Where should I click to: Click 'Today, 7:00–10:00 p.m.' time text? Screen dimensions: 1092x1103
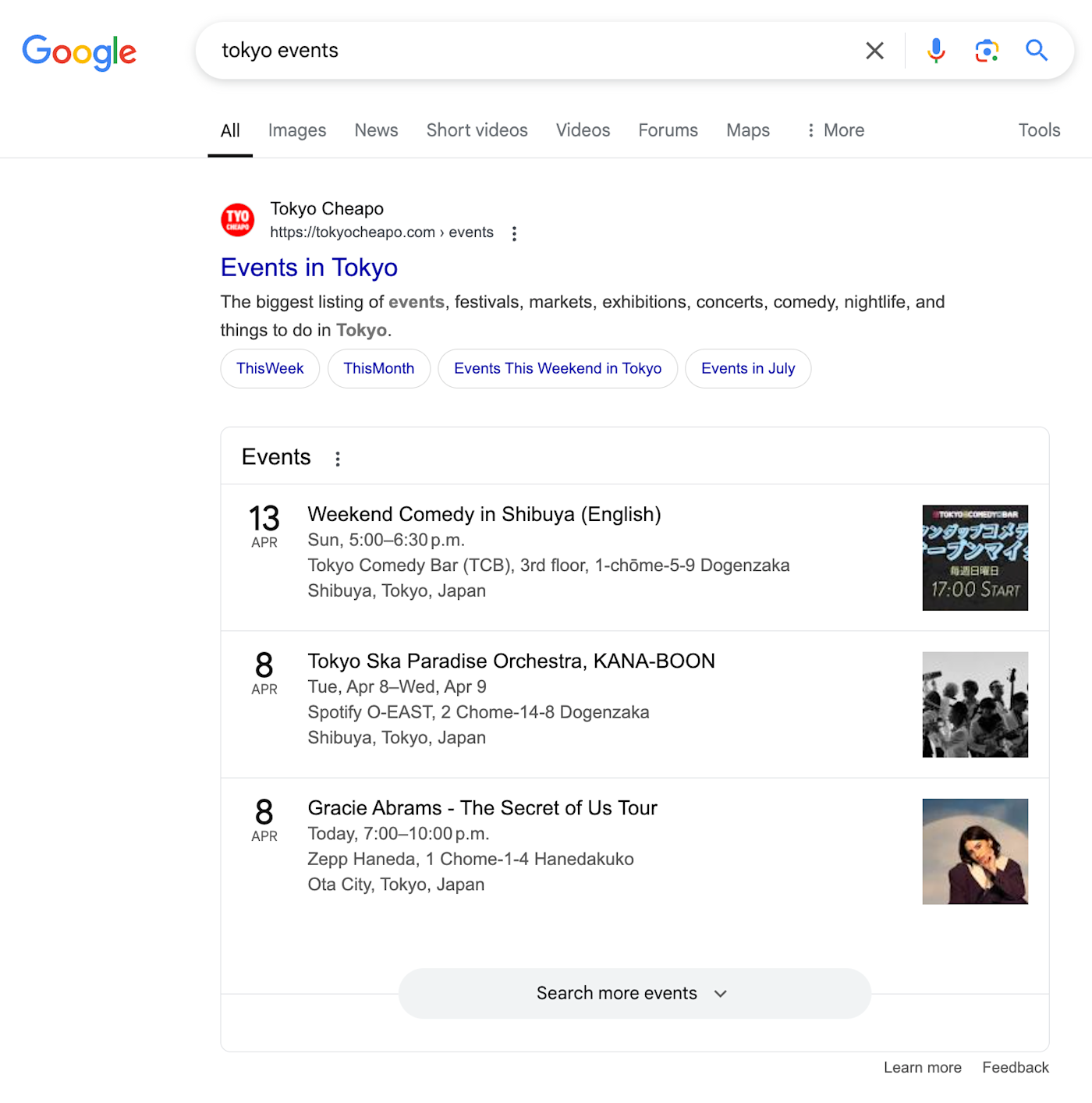(x=399, y=833)
